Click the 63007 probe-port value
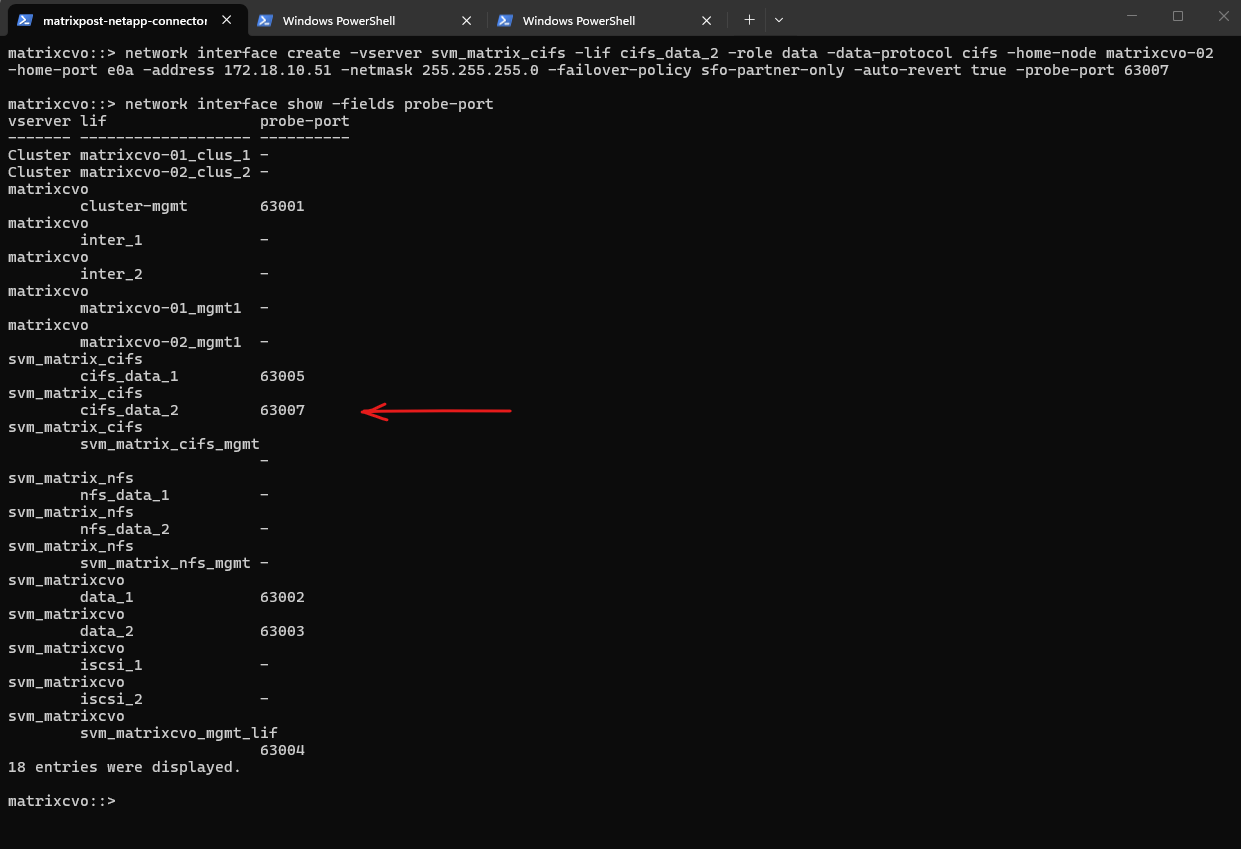The width and height of the screenshot is (1241, 849). click(282, 411)
